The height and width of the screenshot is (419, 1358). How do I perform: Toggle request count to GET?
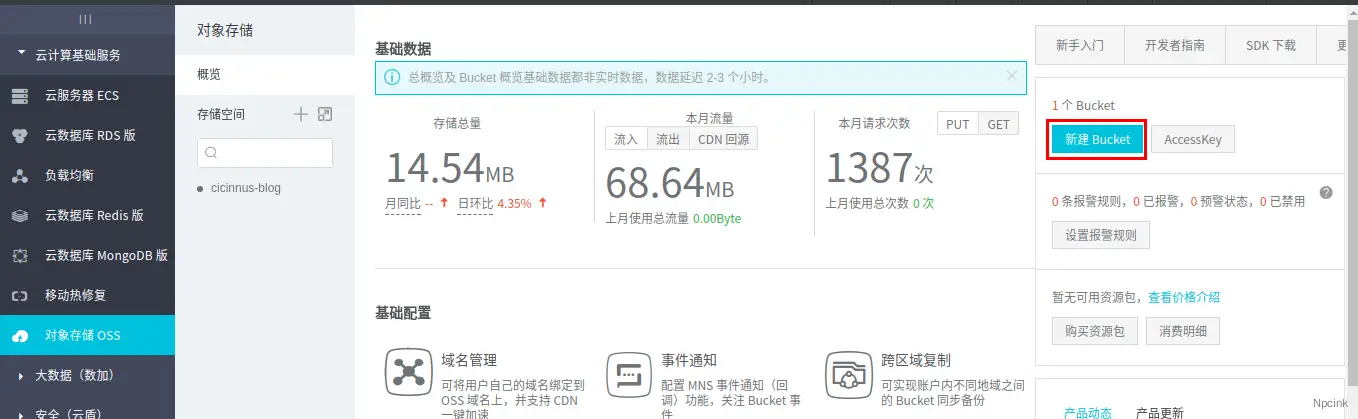(998, 124)
